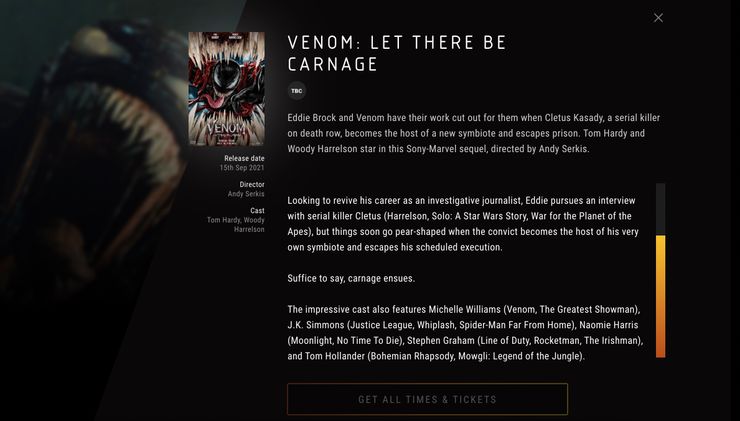Click the Director label
The width and height of the screenshot is (740, 421).
click(252, 185)
